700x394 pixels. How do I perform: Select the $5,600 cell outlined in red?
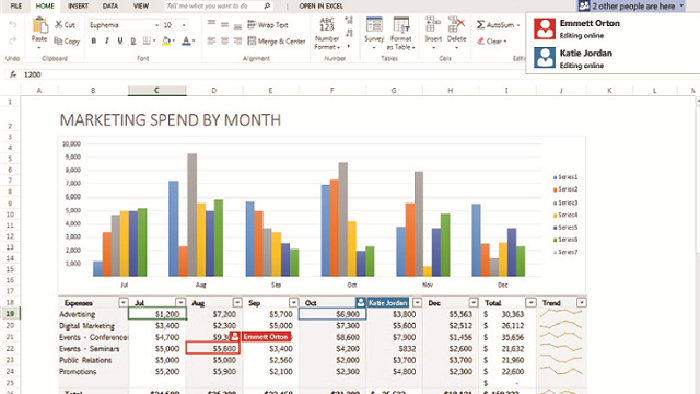coord(213,348)
